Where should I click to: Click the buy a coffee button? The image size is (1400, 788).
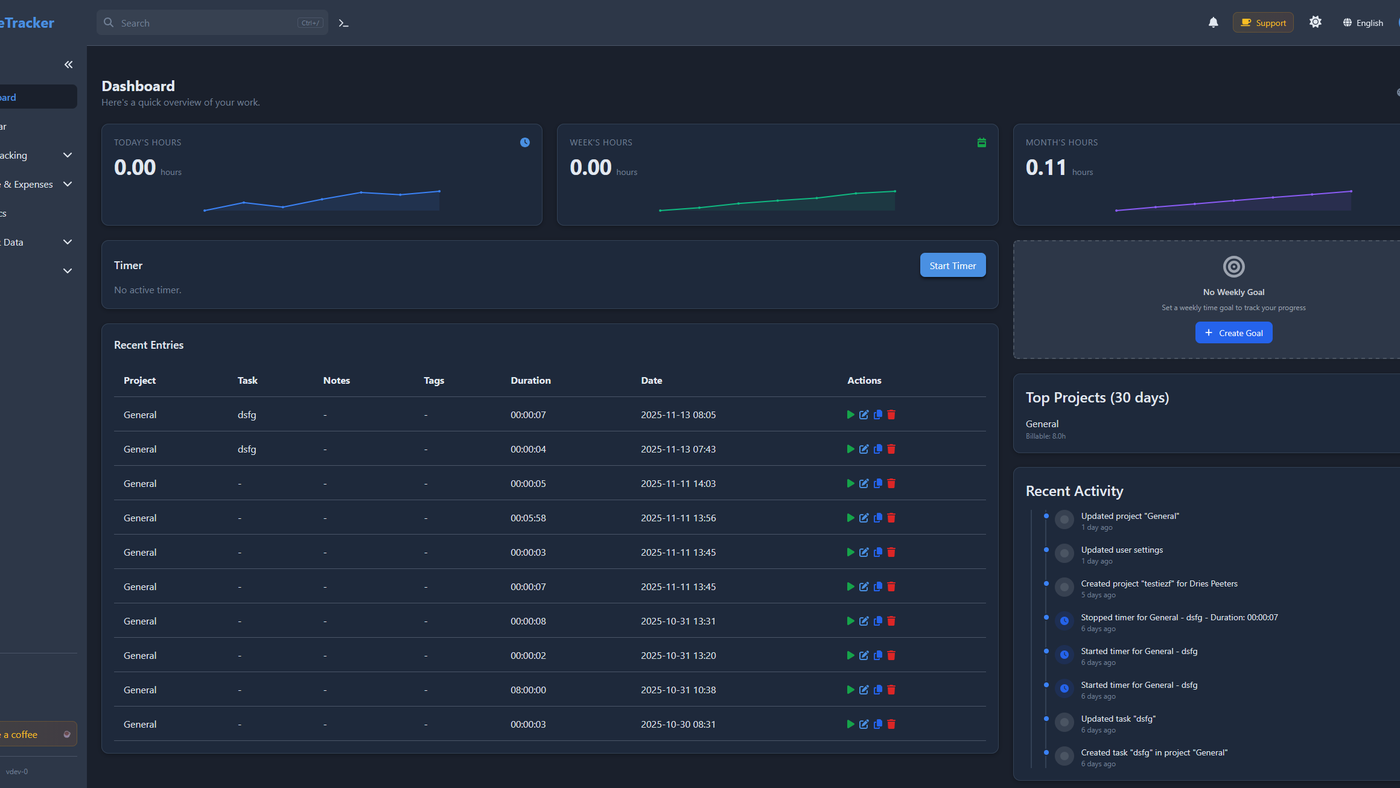pyautogui.click(x=37, y=734)
